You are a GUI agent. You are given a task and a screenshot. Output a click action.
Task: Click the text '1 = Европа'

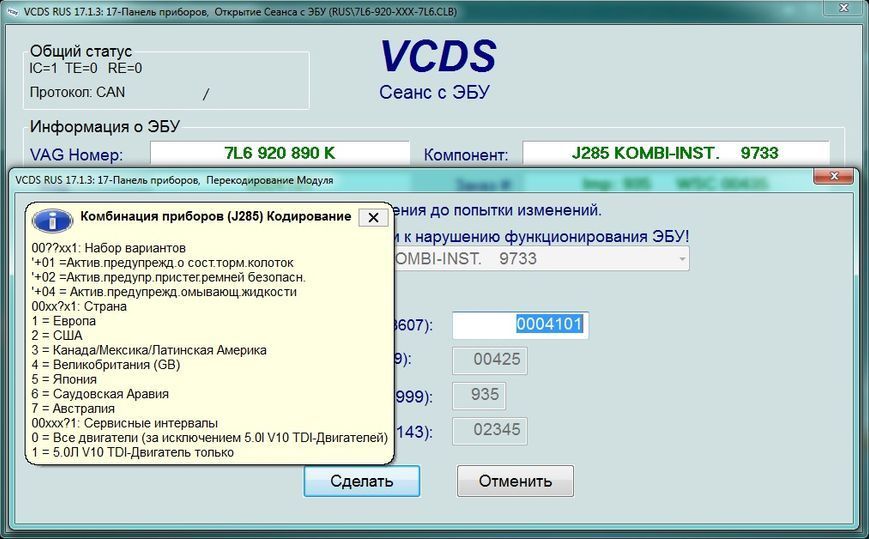pos(64,321)
